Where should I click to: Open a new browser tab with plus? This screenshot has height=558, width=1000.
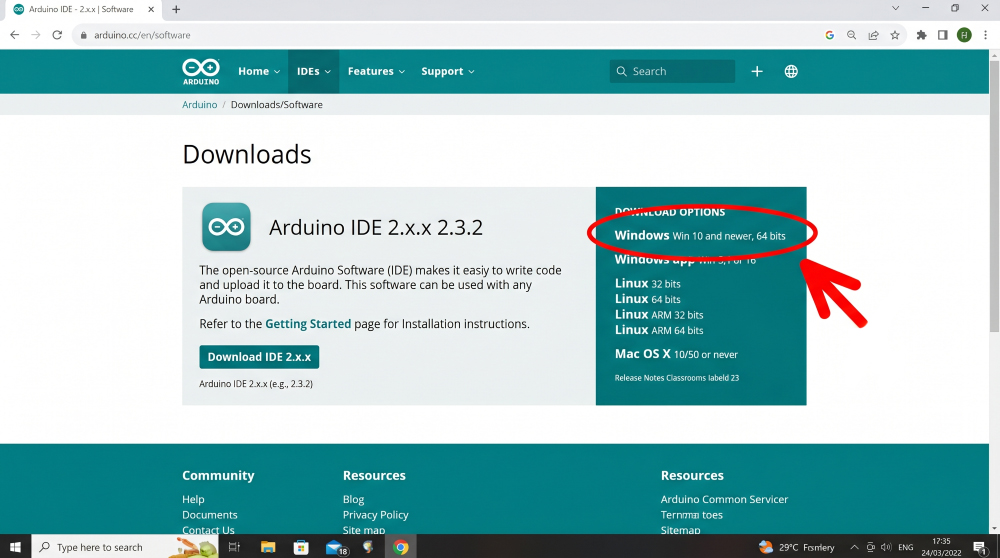176,10
